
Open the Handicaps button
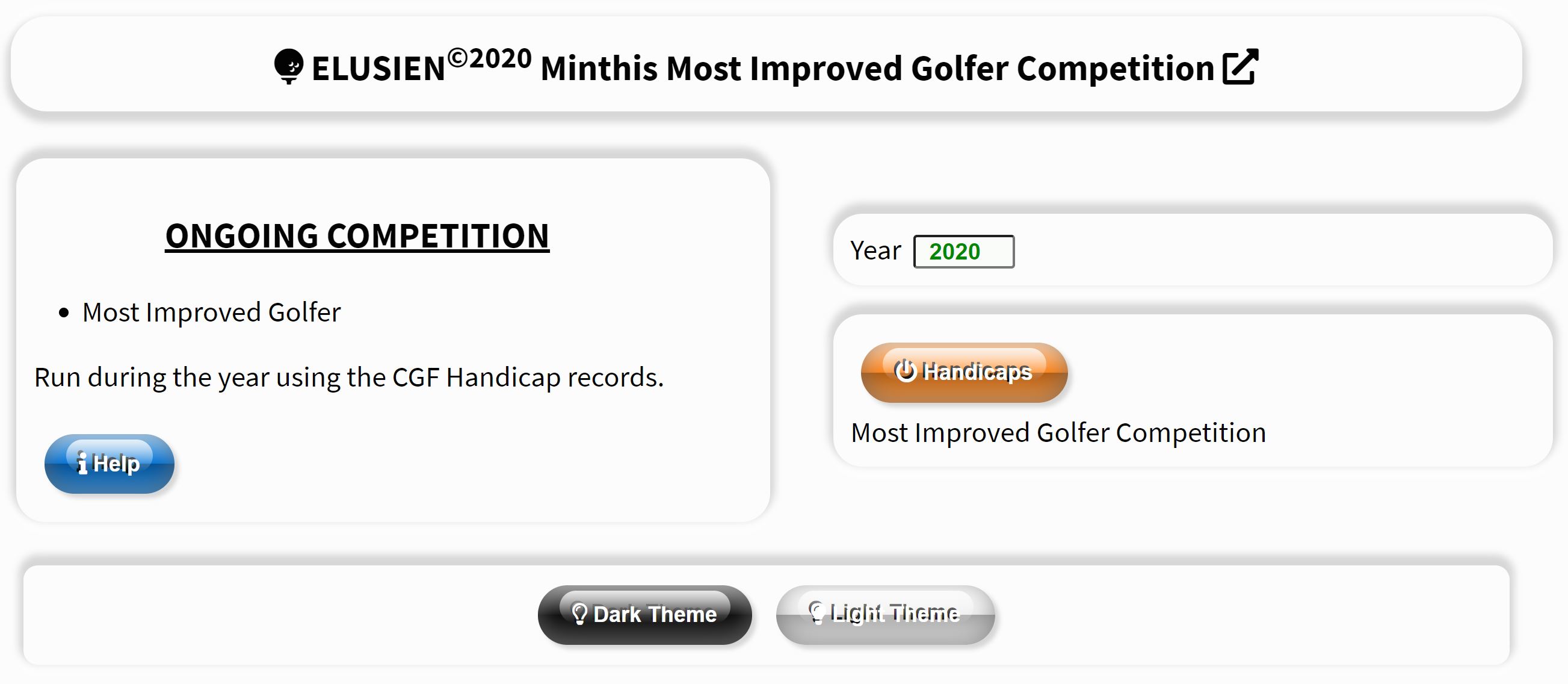coord(964,372)
